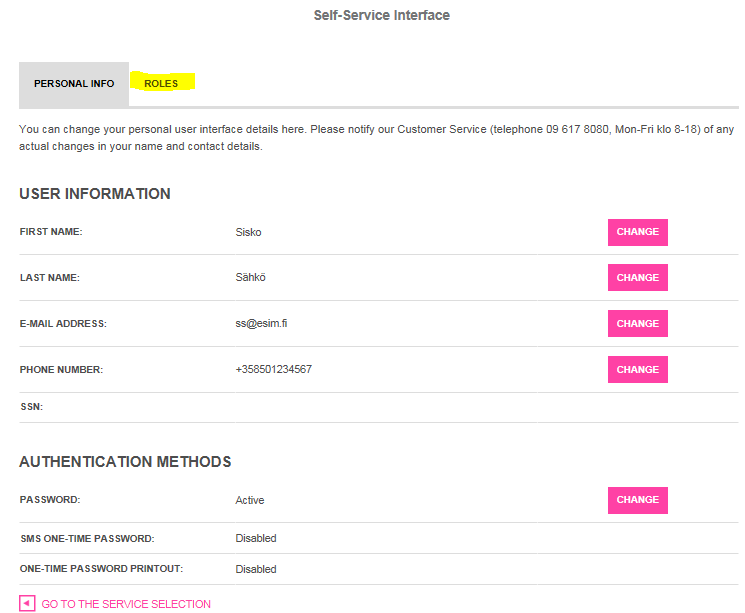Click the USER INFORMATION heading
Viewport: 745px width, 613px height.
(95, 194)
